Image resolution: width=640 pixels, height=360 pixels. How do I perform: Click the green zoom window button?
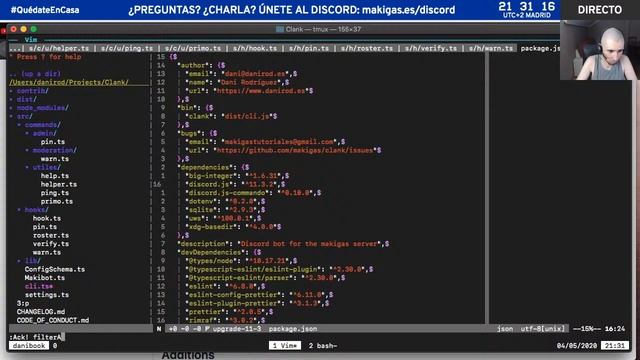33,29
